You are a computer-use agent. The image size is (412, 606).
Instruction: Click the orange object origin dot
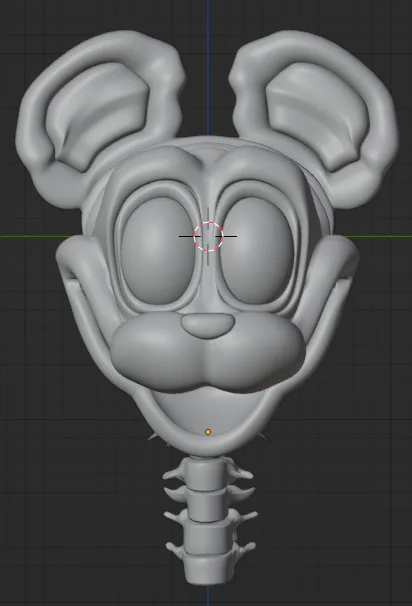pyautogui.click(x=208, y=432)
